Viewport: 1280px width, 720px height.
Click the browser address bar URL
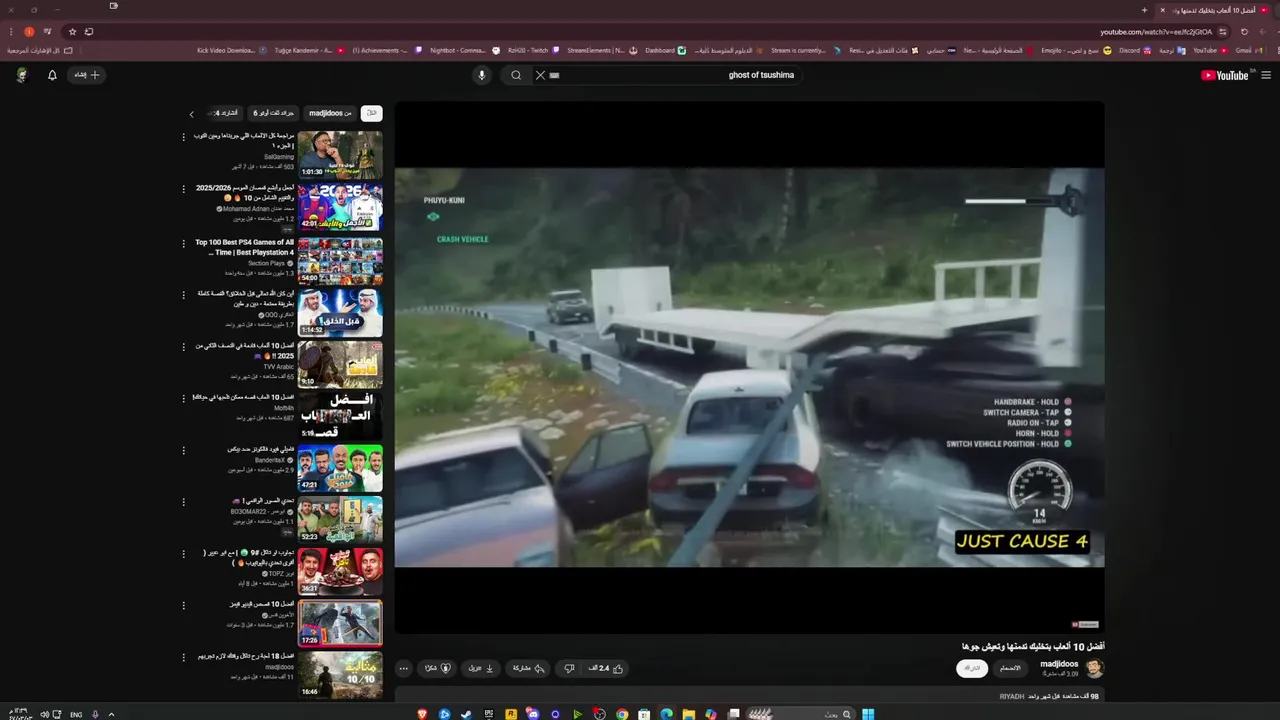1156,32
